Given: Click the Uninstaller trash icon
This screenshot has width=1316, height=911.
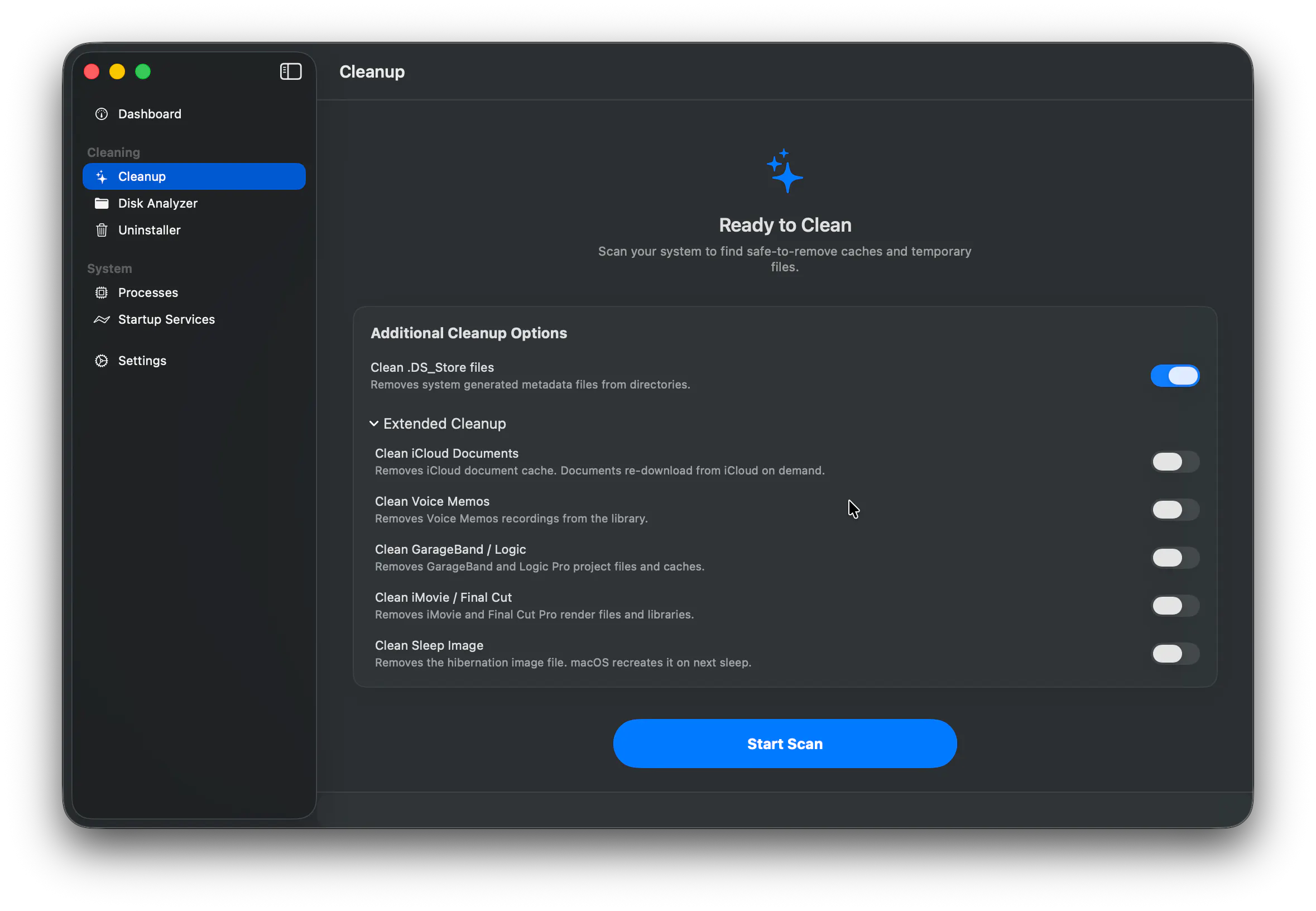Looking at the screenshot, I should click(x=102, y=230).
